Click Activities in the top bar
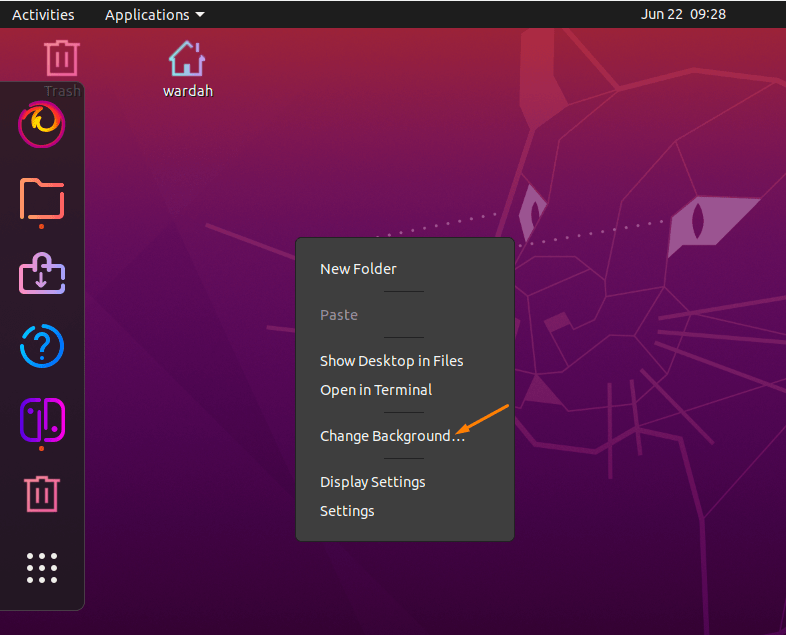Viewport: 786px width, 635px height. pos(43,15)
